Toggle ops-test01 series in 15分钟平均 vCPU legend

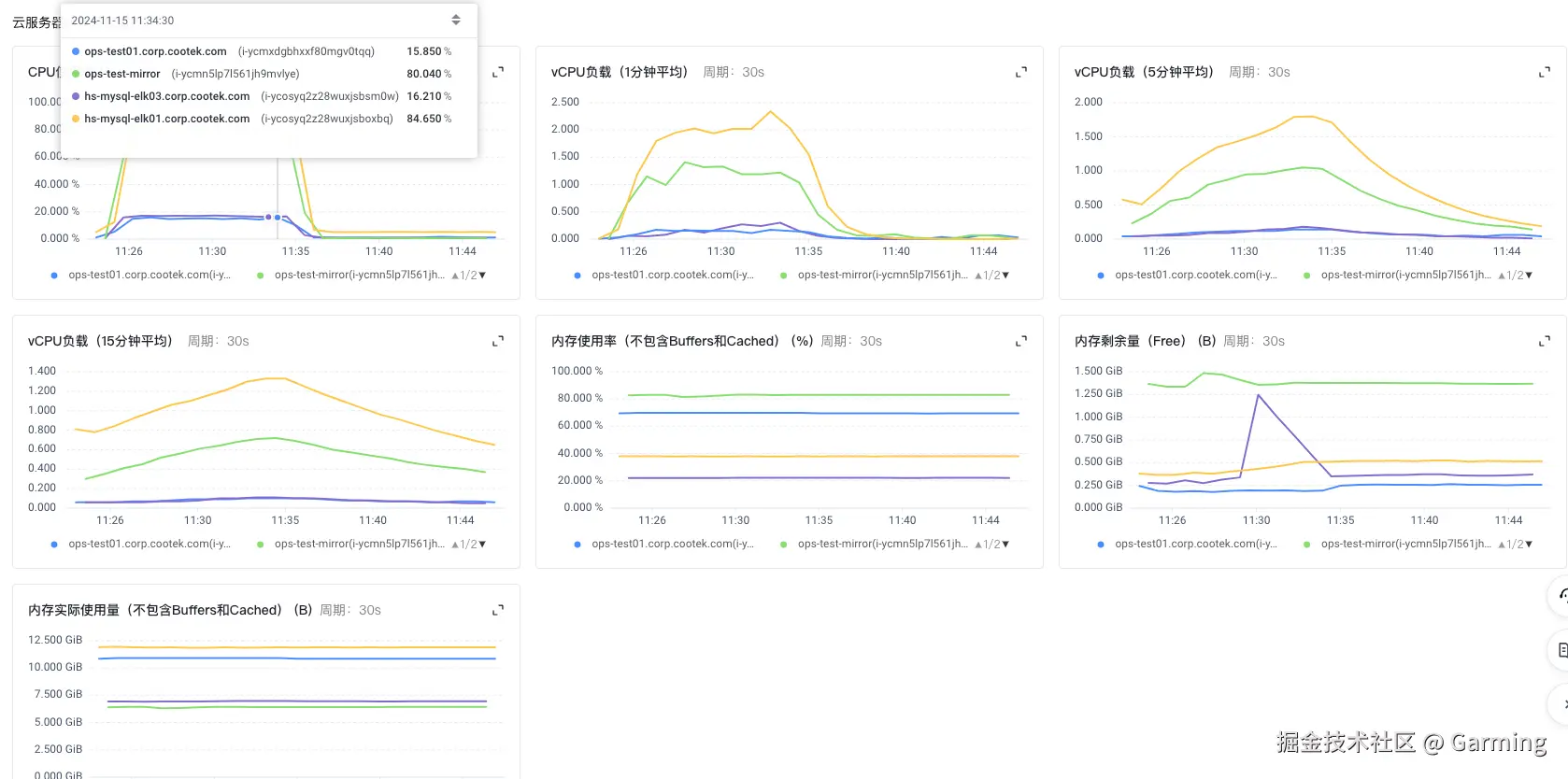pyautogui.click(x=141, y=544)
